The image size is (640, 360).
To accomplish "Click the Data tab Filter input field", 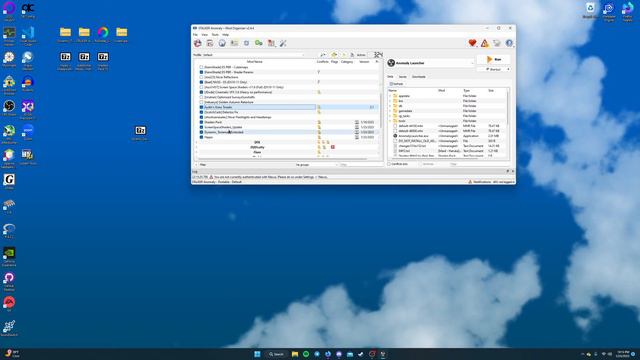I will point(479,164).
